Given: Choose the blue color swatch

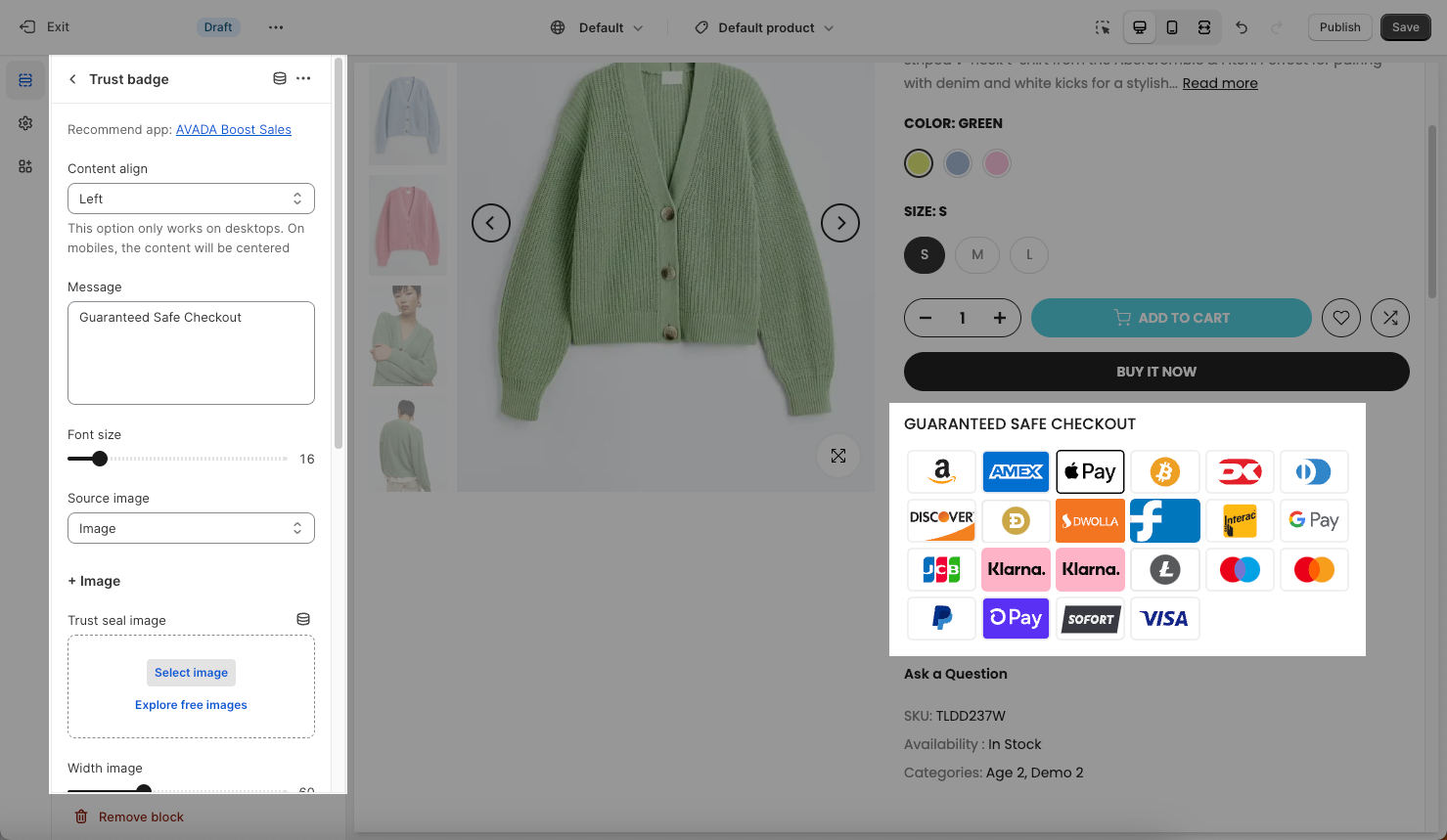Looking at the screenshot, I should (x=958, y=163).
